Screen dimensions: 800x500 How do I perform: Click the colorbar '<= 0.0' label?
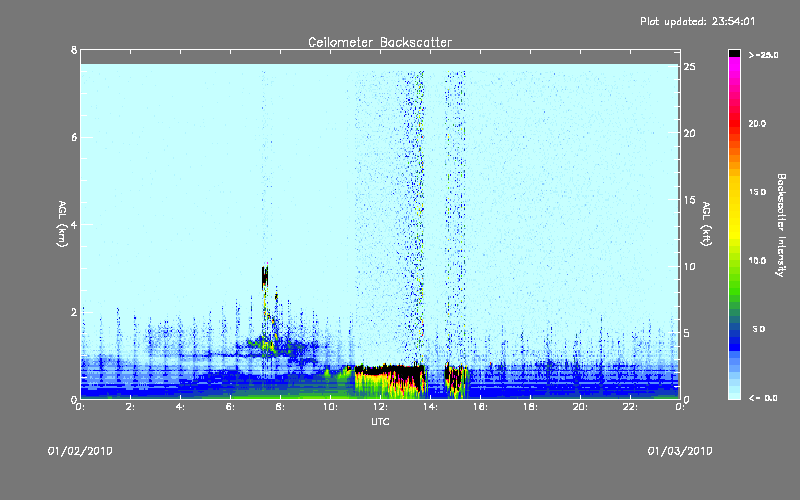tap(763, 397)
